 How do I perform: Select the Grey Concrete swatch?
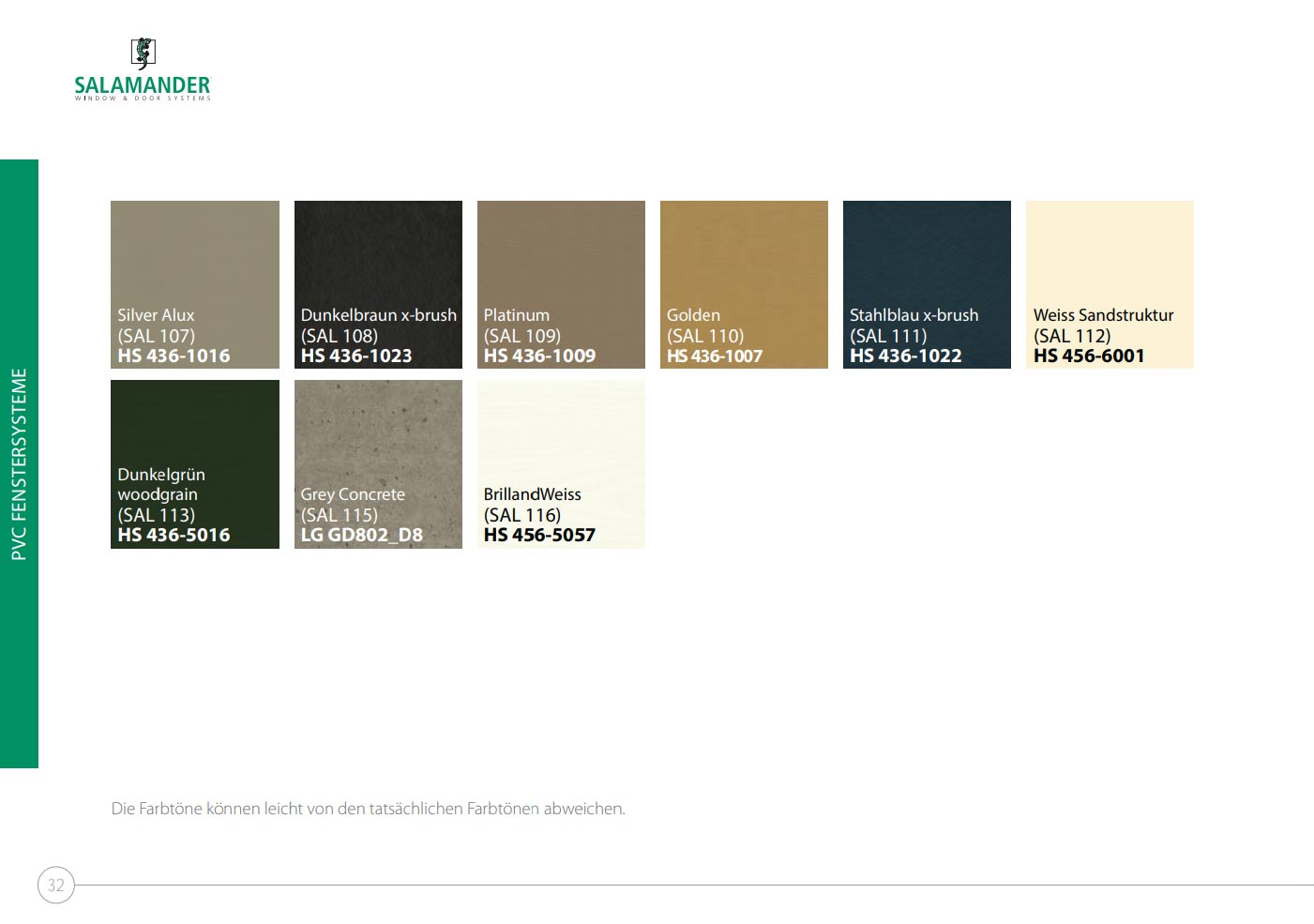tap(378, 464)
